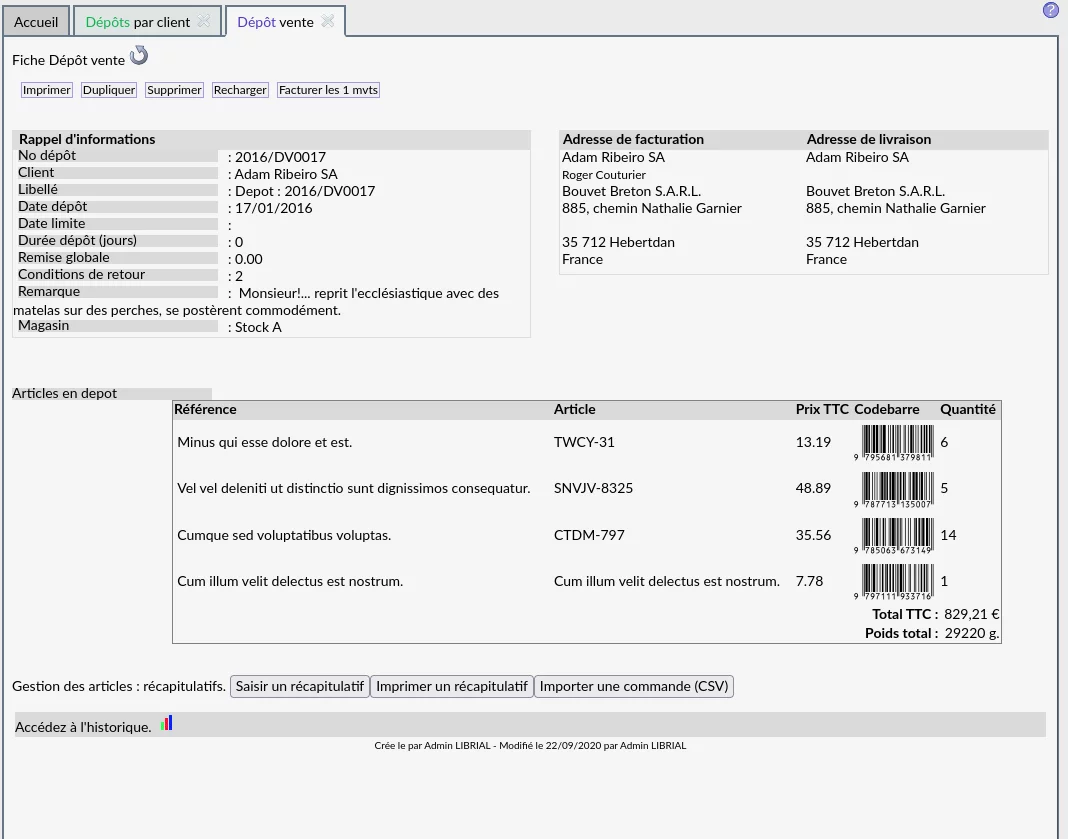
Task: Click the Dupliquer button
Action: (x=109, y=90)
